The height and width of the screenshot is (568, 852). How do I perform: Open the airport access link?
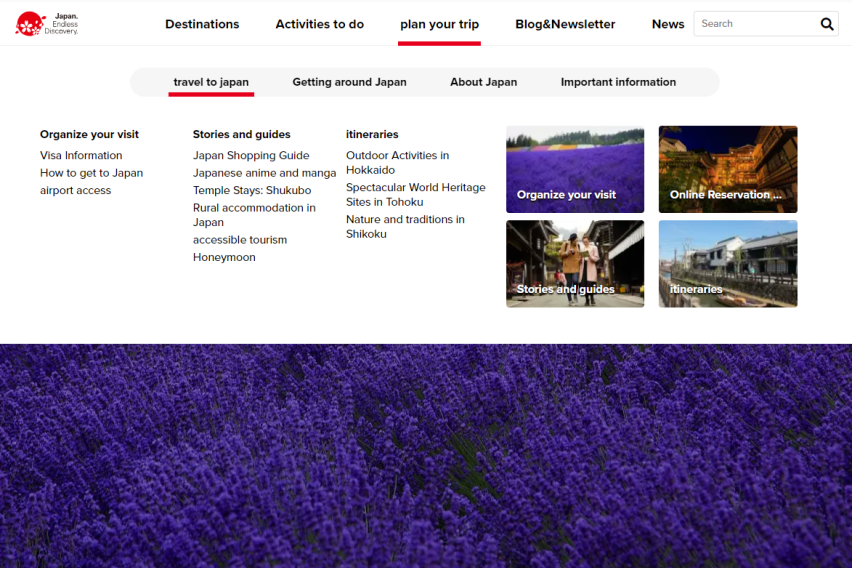coord(75,190)
